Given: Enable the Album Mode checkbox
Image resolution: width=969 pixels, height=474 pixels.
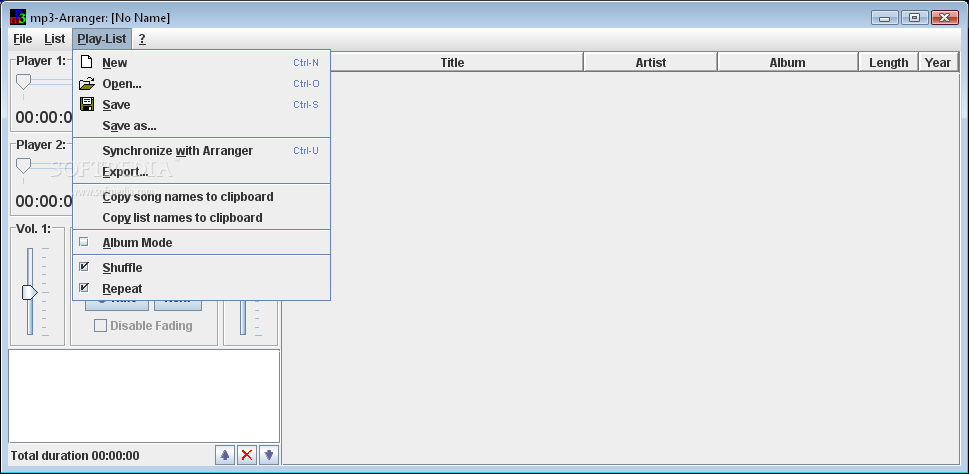Looking at the screenshot, I should click(84, 242).
